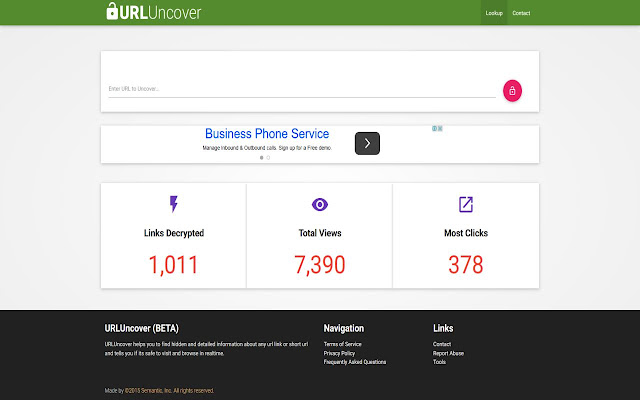Click the 378 clicks count

(x=466, y=265)
